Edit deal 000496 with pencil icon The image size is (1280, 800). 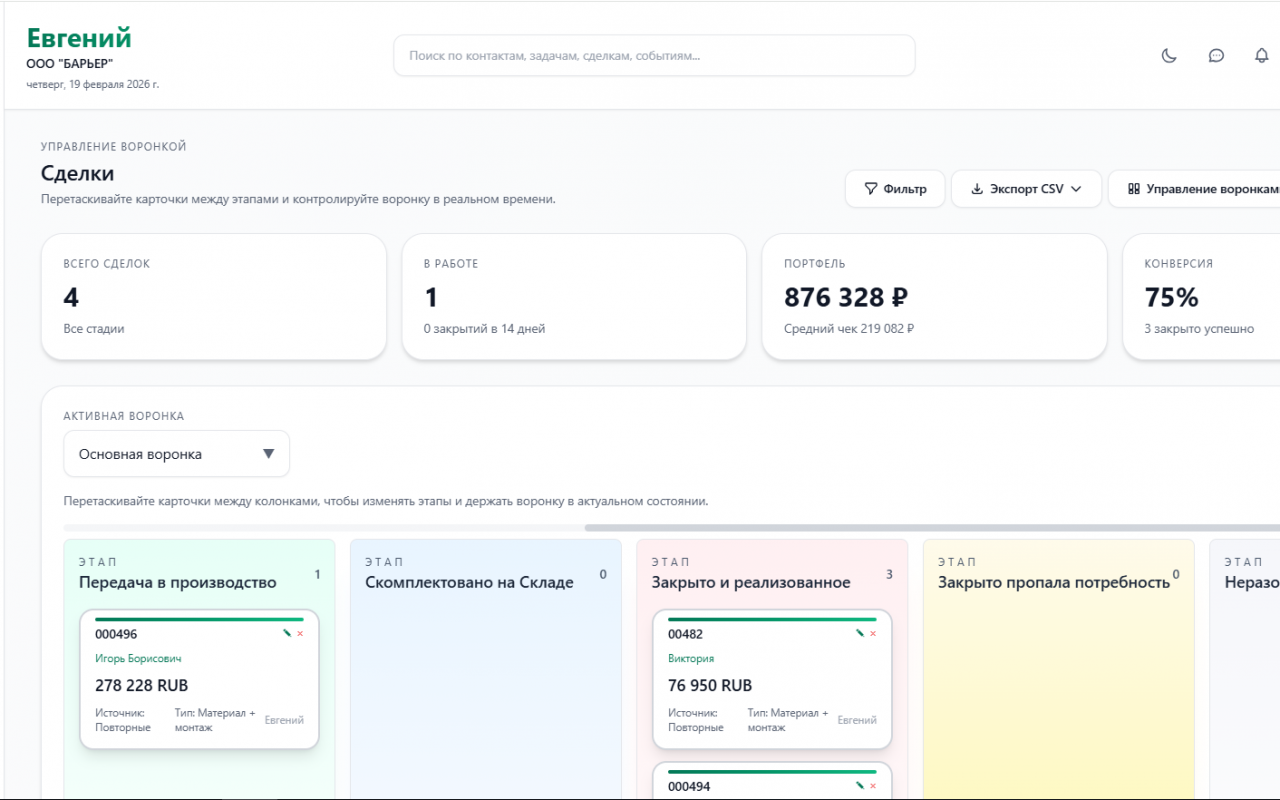click(287, 634)
